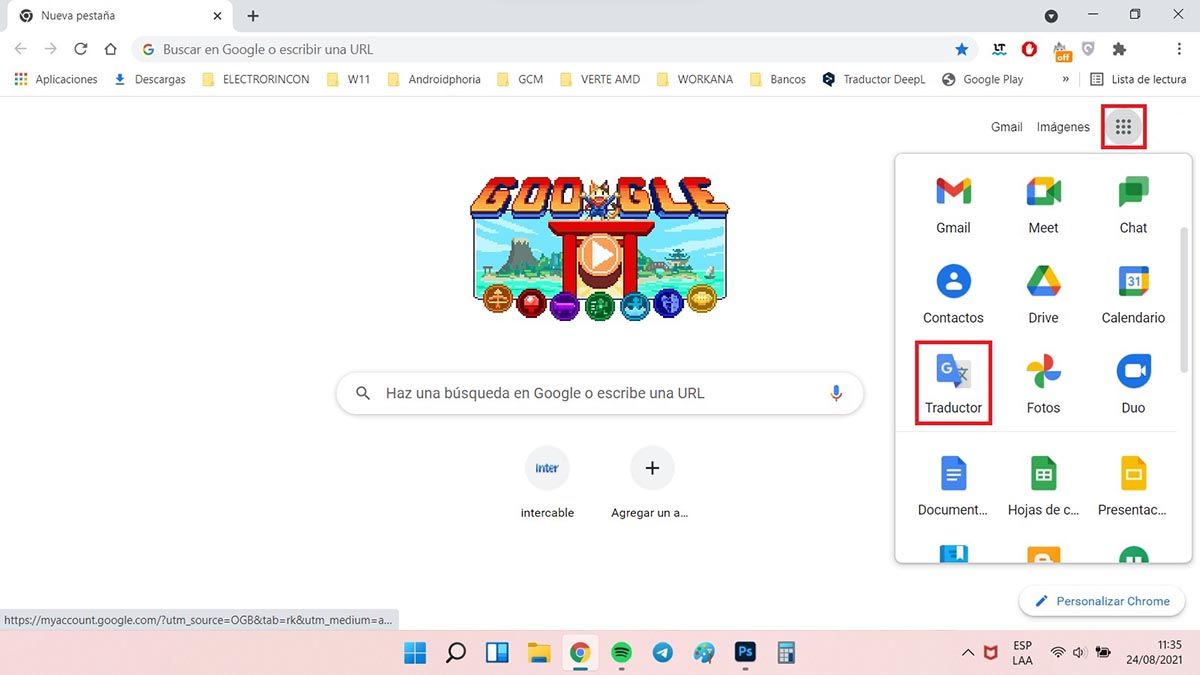
Task: Open the LanguageTool extension icon
Action: pyautogui.click(x=999, y=49)
